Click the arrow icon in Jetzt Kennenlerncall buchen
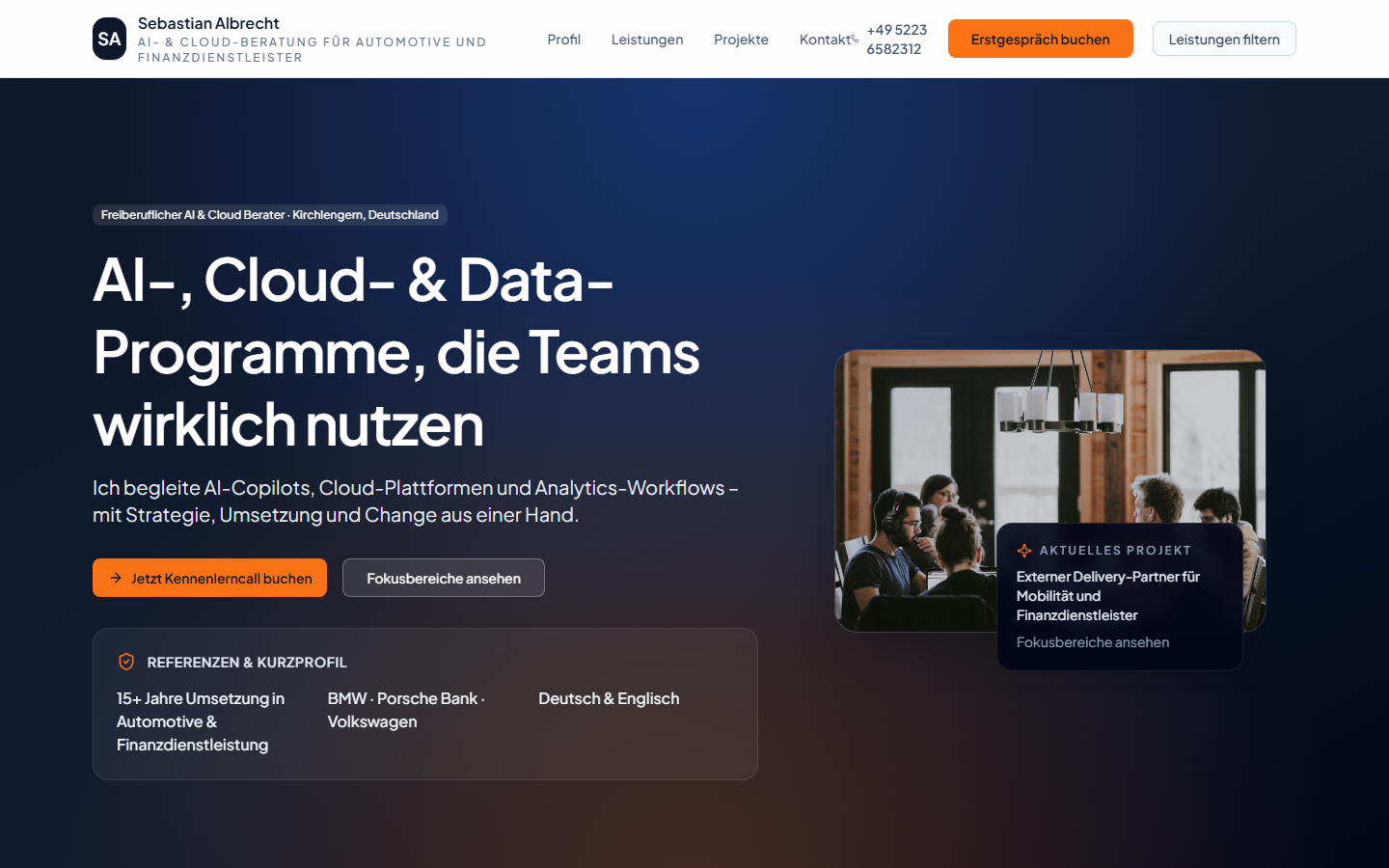The image size is (1389, 868). [x=116, y=578]
